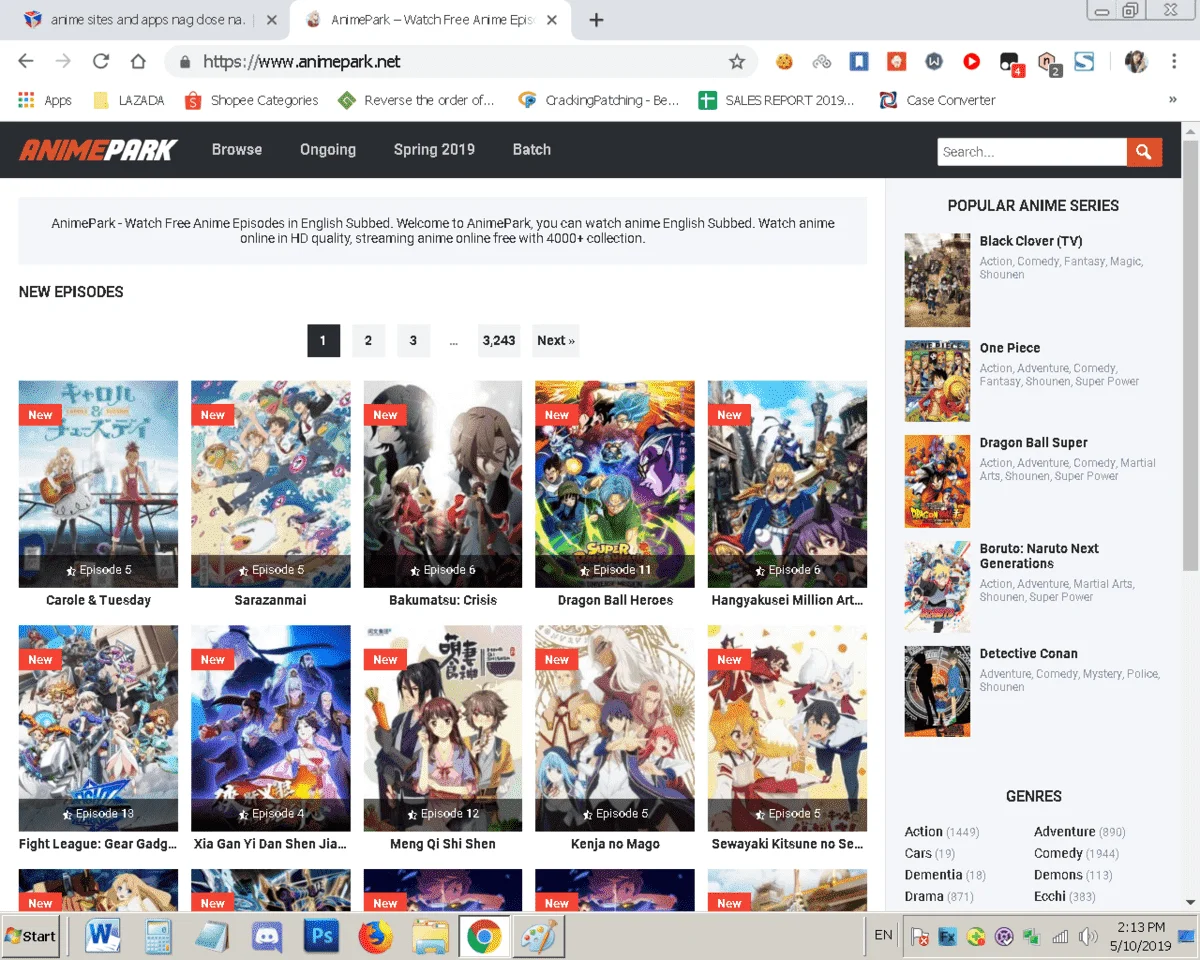Select the Demons genre

click(1058, 875)
